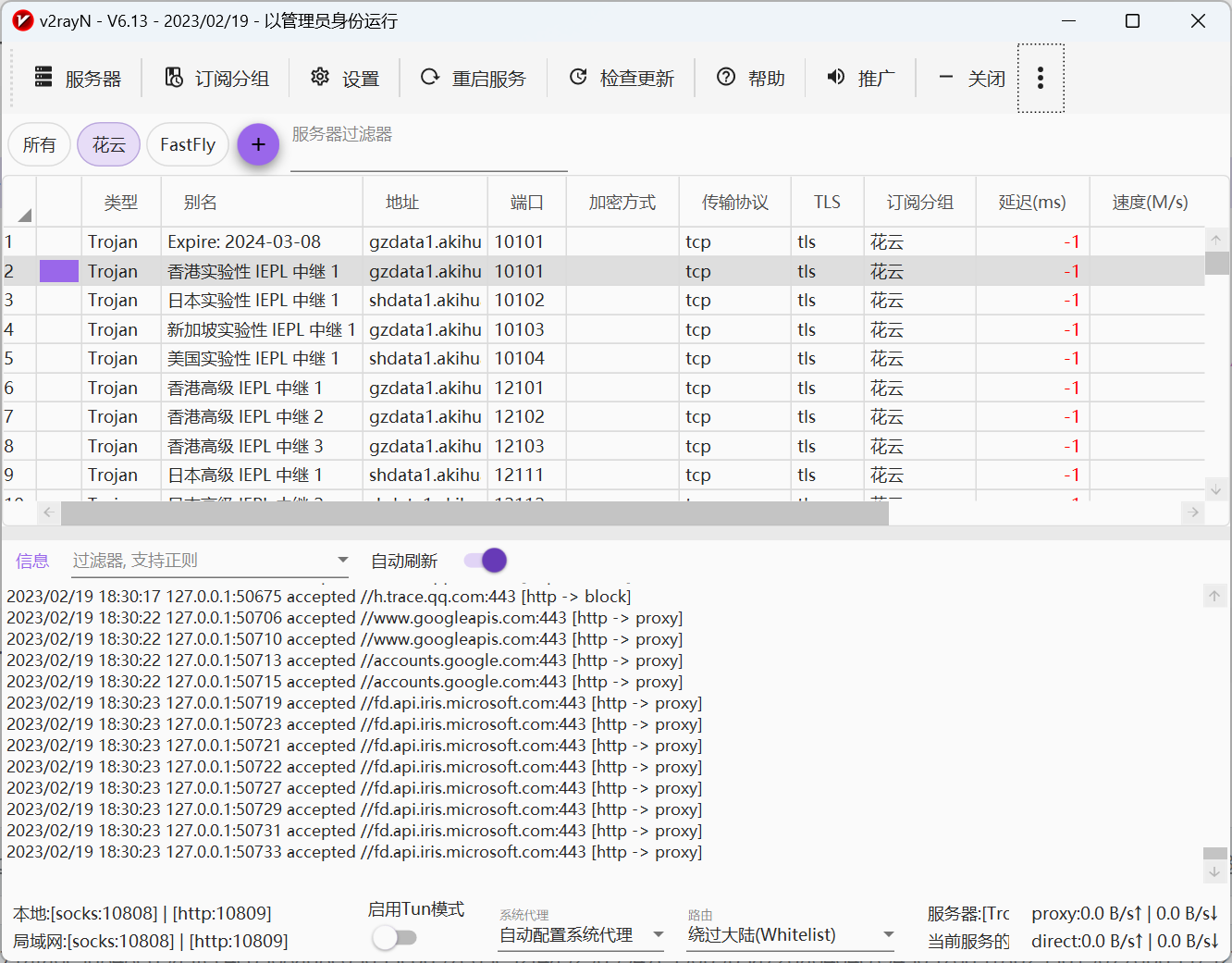Sort by the TLS column header
The image size is (1232, 963).
click(828, 202)
